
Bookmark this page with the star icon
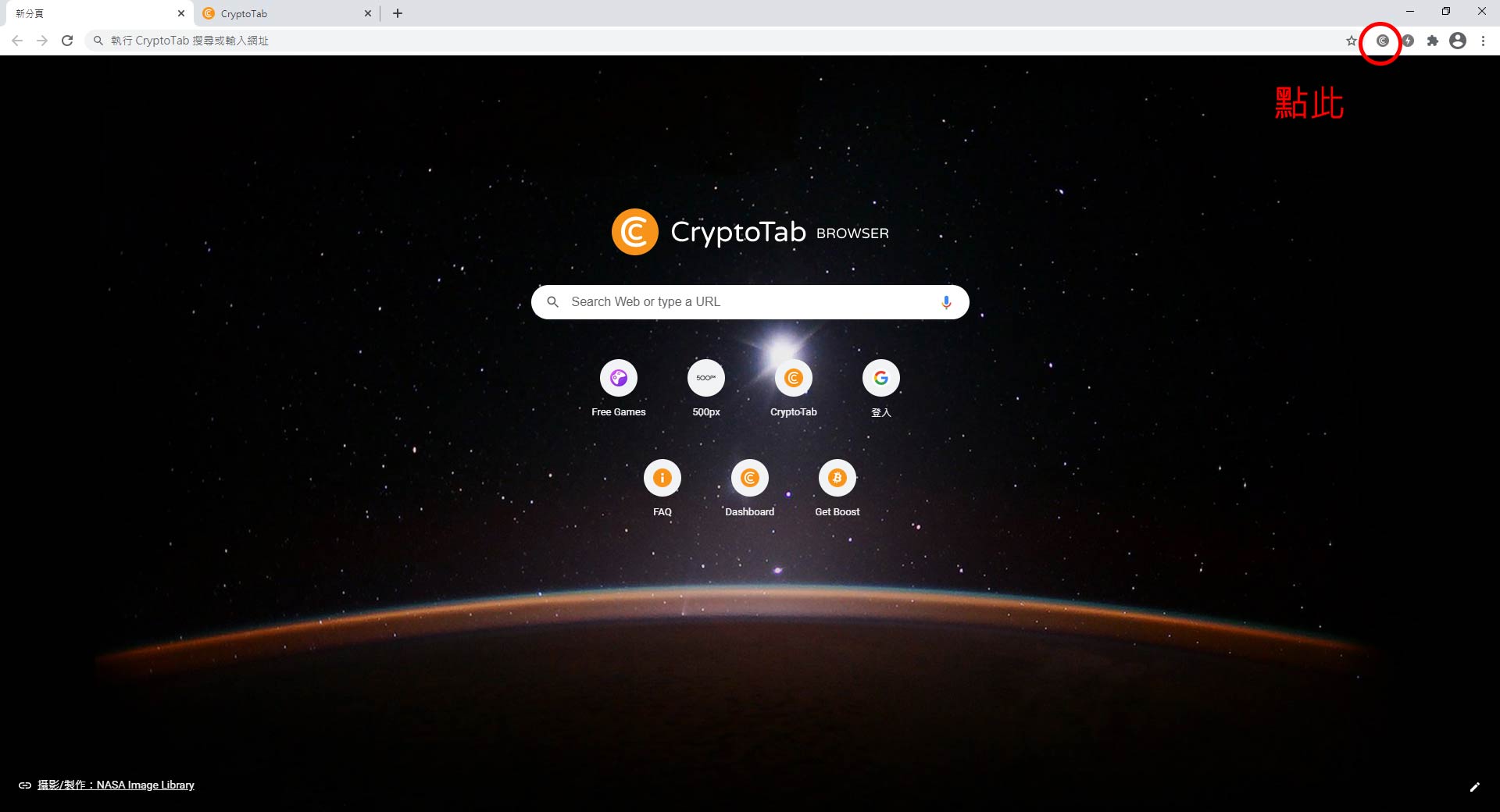(x=1352, y=41)
